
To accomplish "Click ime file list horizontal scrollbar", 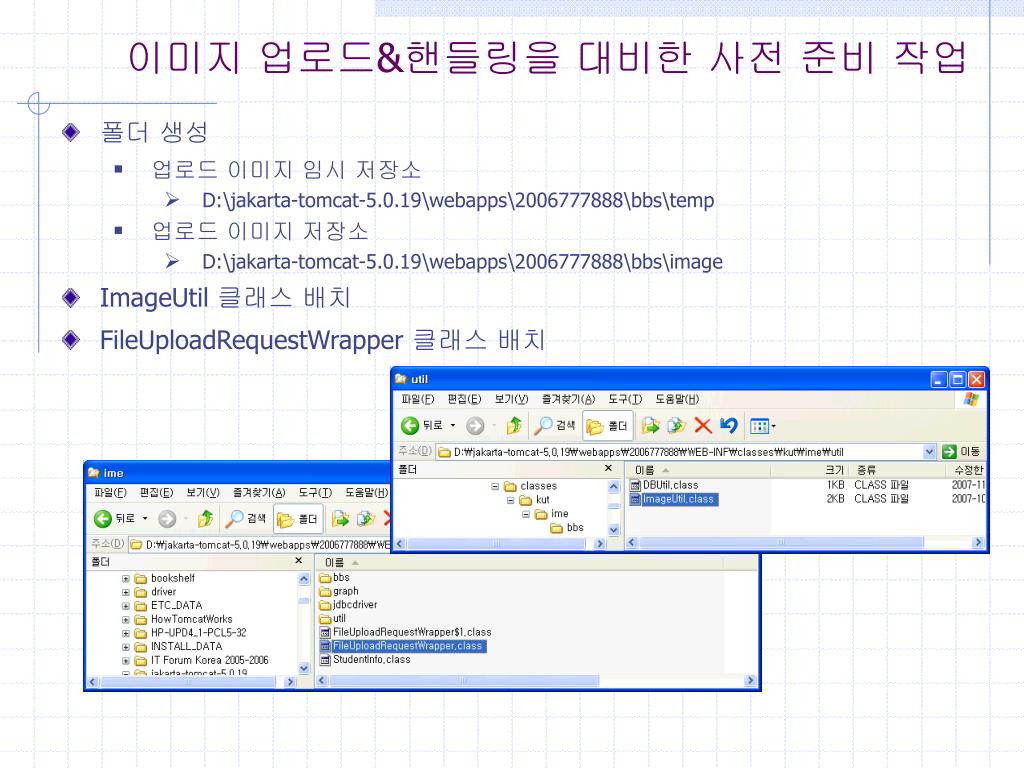I will click(464, 681).
